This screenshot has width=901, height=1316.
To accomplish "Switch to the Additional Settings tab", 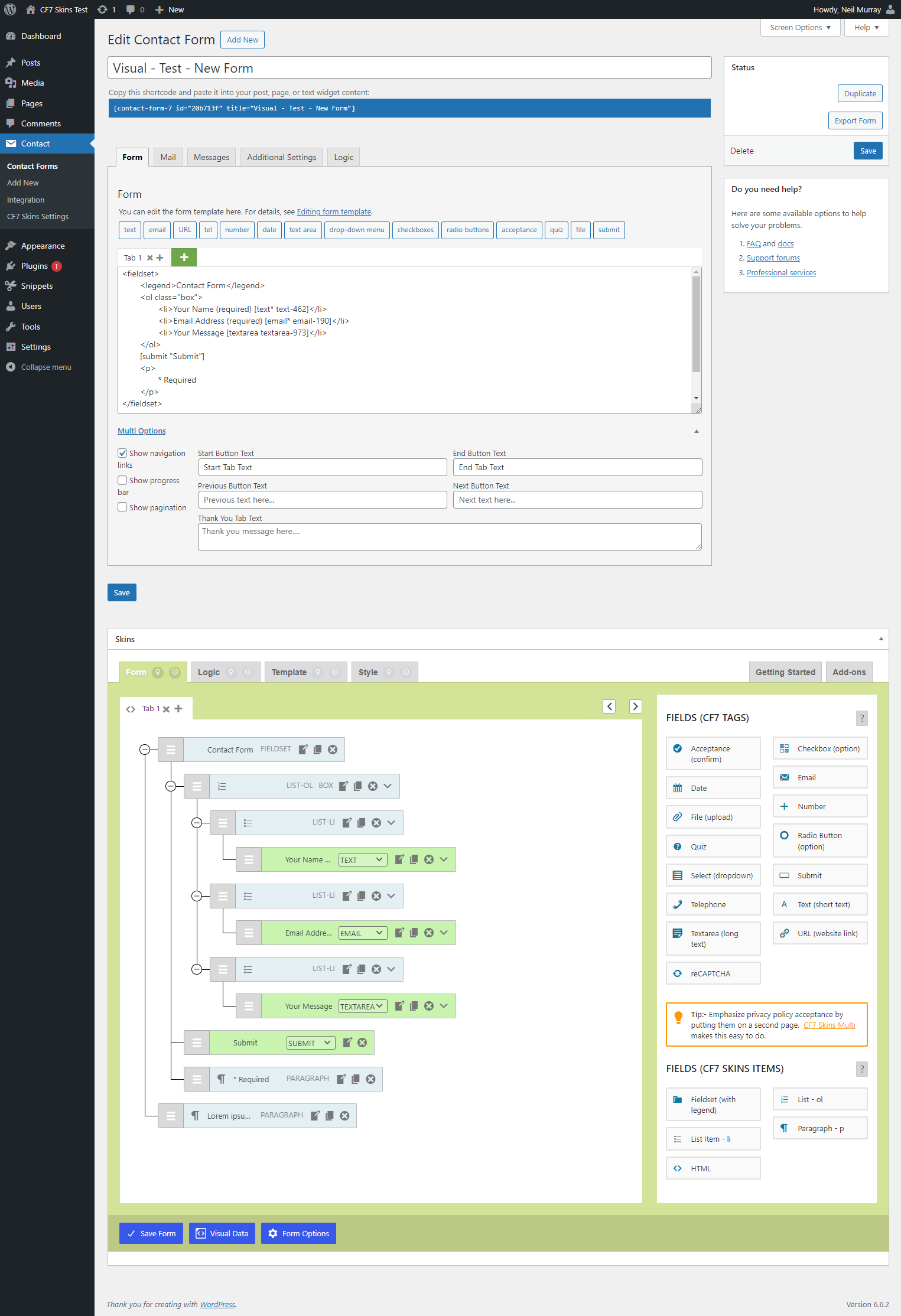I will click(x=281, y=157).
